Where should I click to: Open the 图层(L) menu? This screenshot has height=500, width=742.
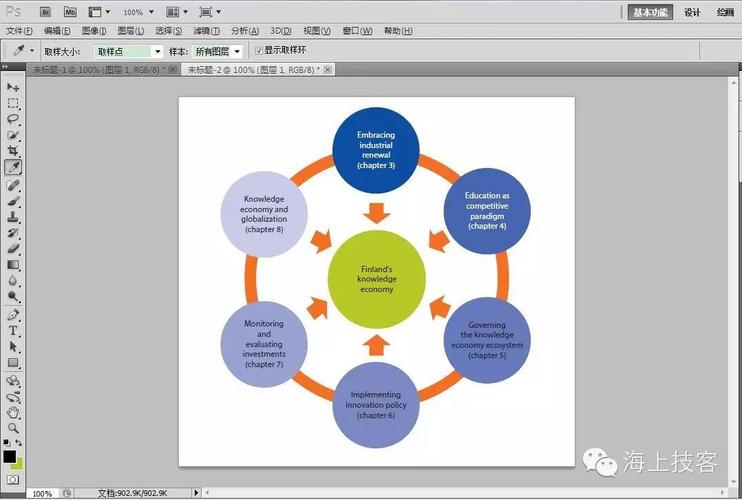point(131,31)
